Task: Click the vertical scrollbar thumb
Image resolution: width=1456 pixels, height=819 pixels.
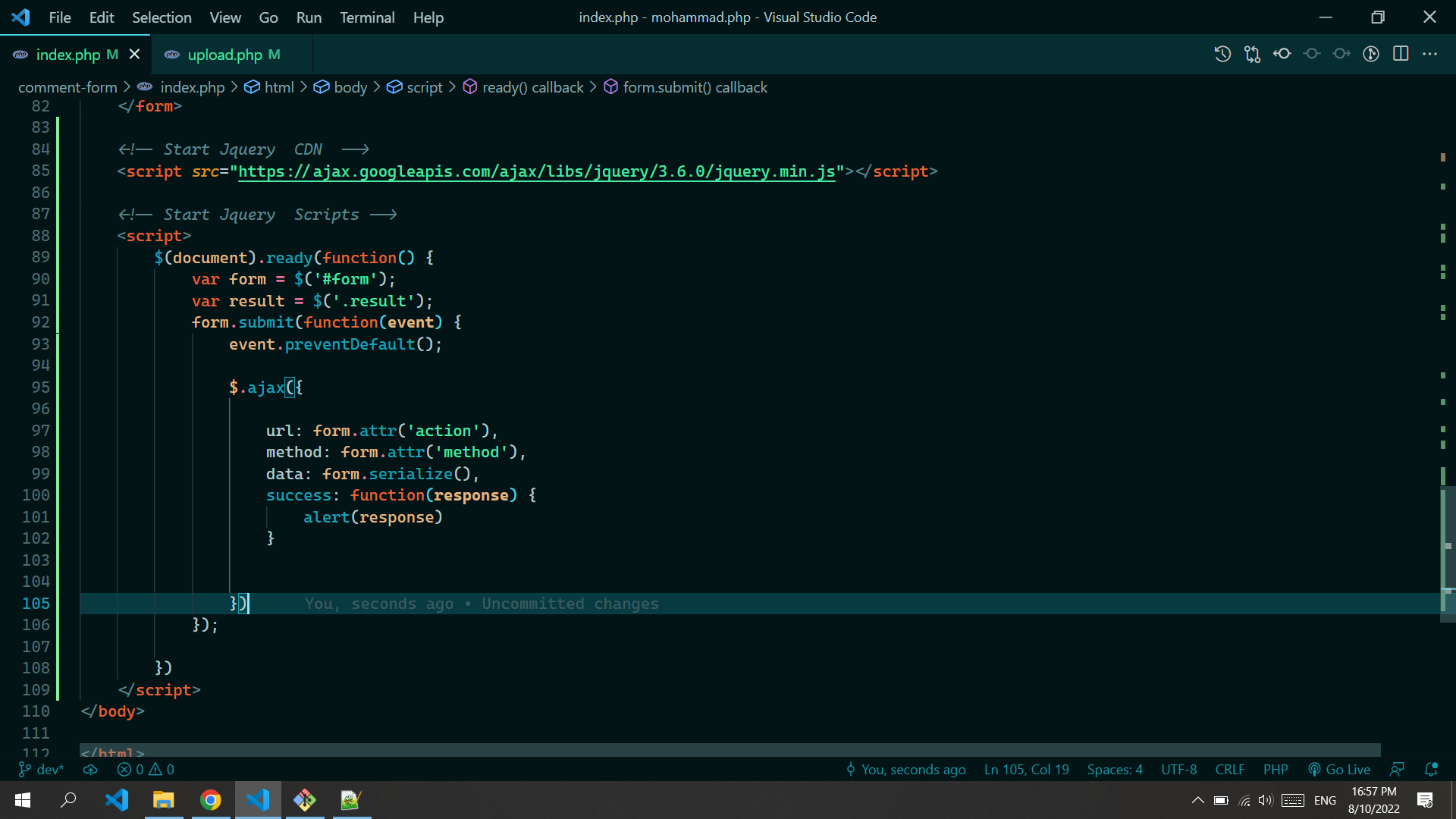Action: click(1448, 554)
